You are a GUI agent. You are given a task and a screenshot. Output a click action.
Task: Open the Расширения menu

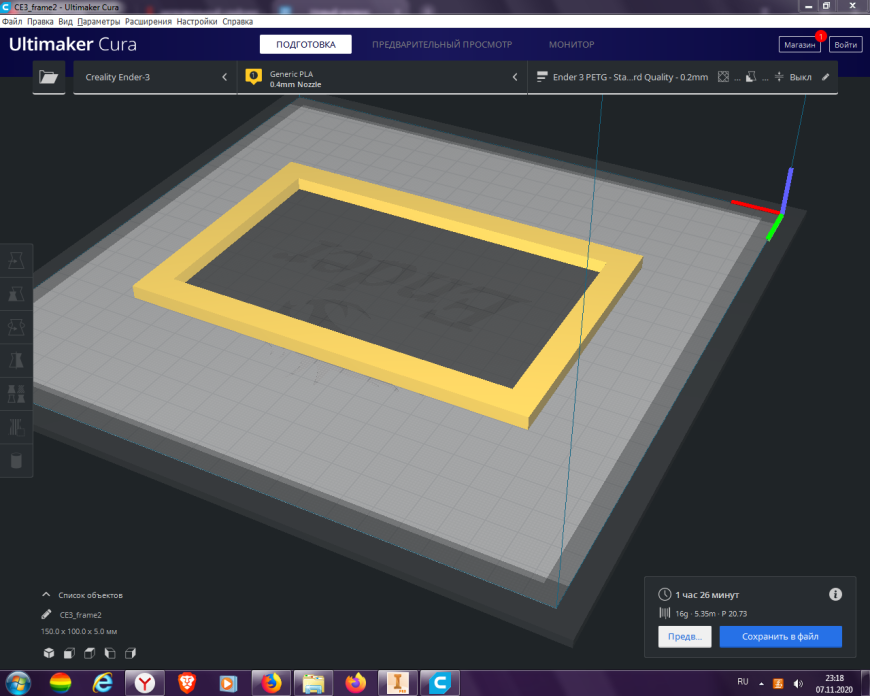148,22
